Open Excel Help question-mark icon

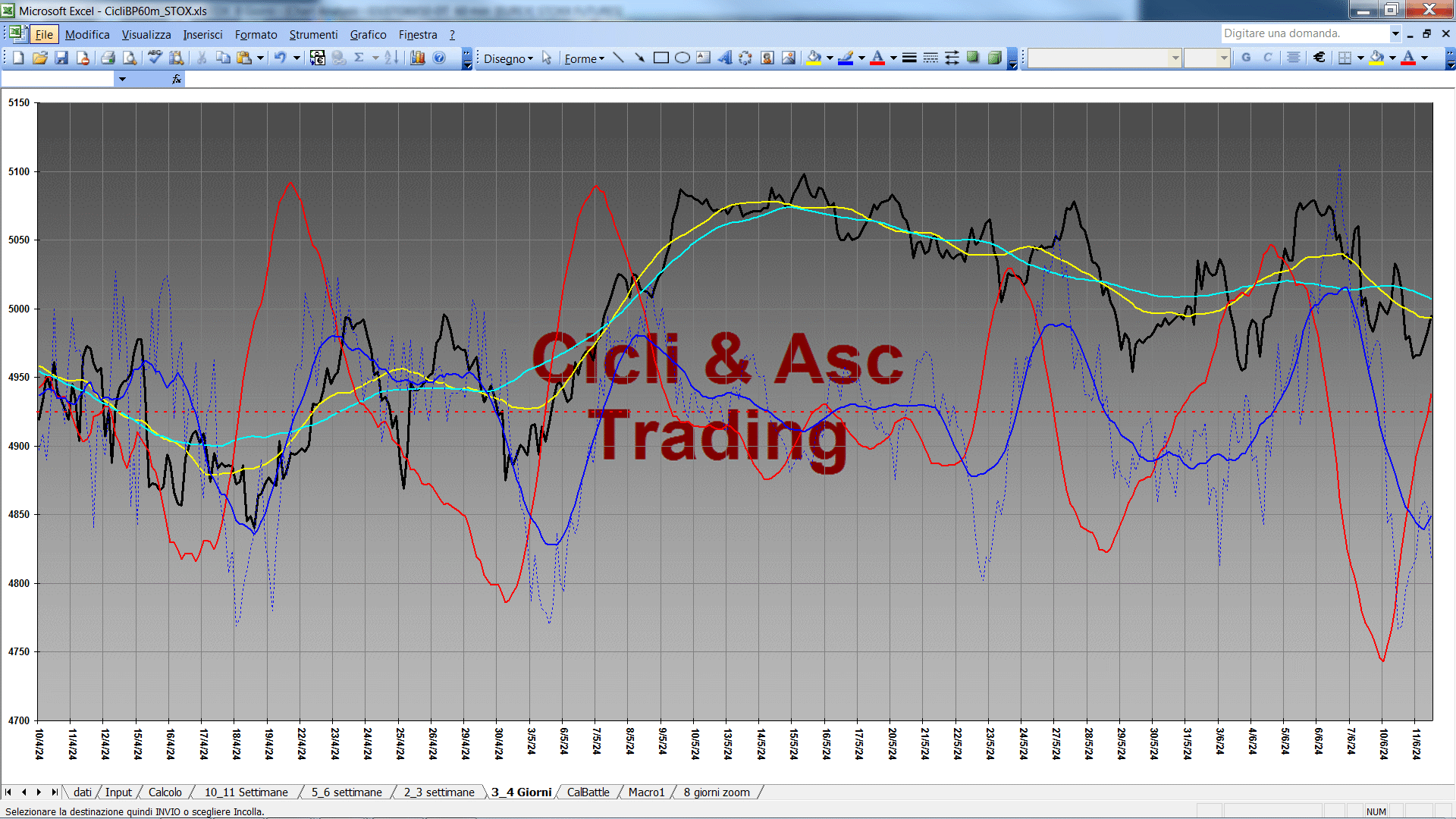point(439,58)
